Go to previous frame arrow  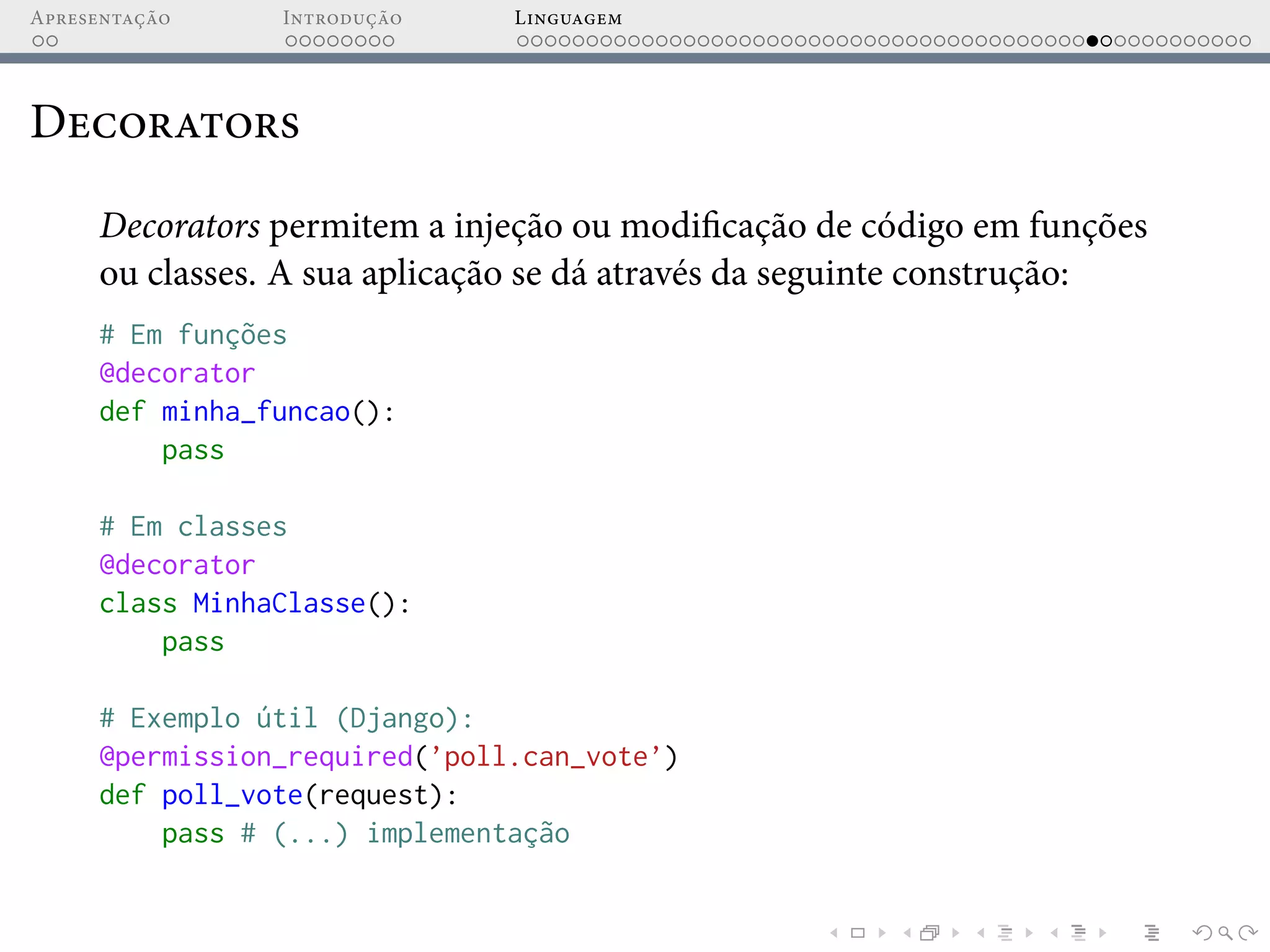pyautogui.click(x=907, y=932)
